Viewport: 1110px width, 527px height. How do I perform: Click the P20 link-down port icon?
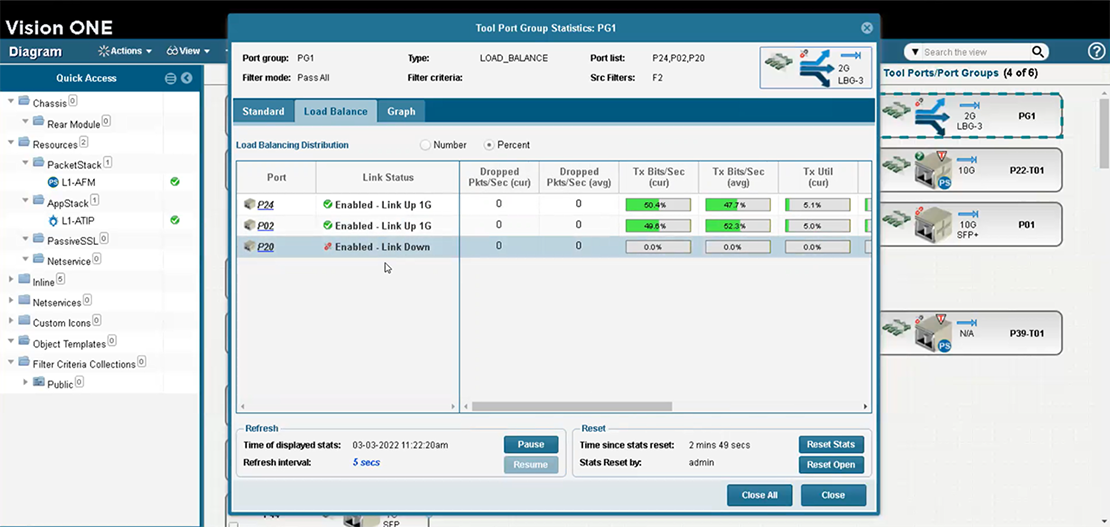250,247
